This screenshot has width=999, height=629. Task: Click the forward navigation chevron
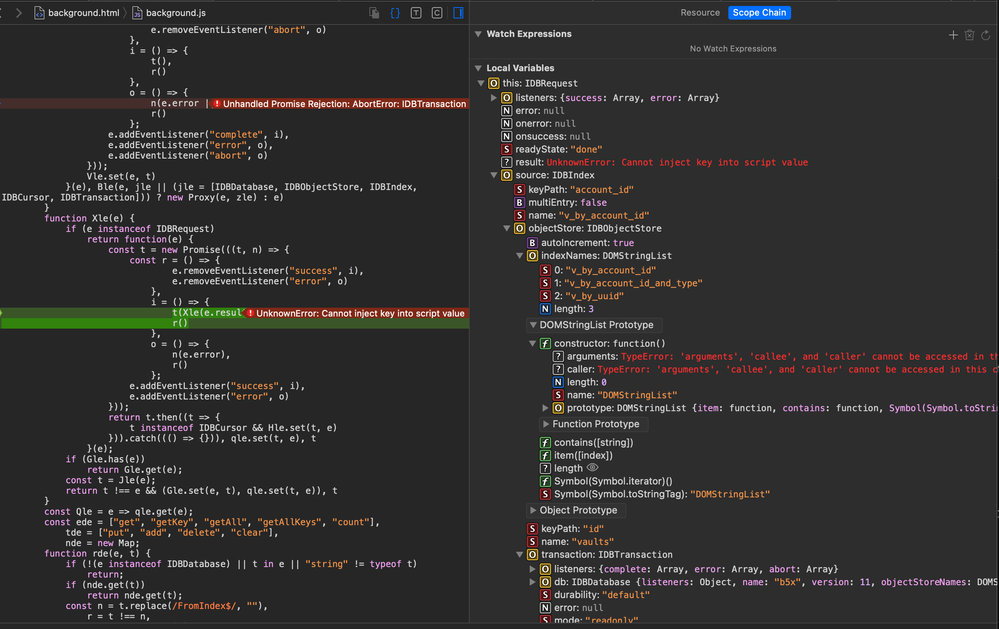[18, 13]
